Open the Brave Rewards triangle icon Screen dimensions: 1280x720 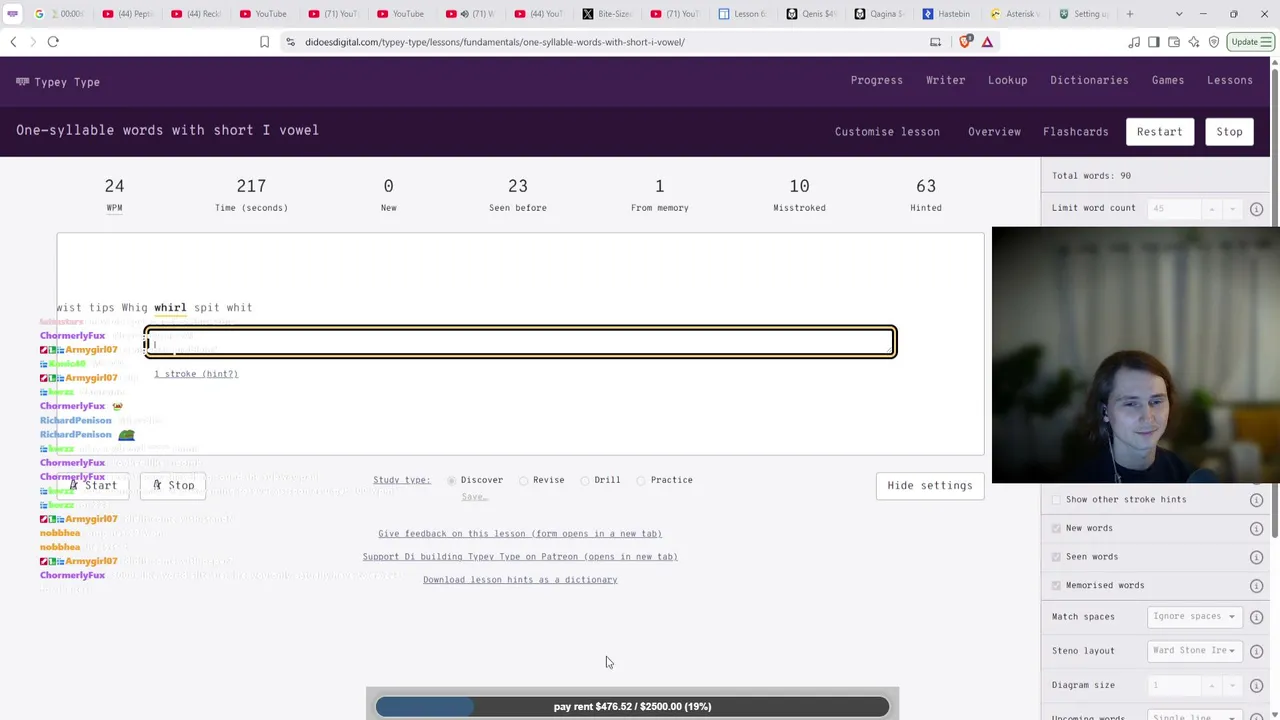coord(987,42)
